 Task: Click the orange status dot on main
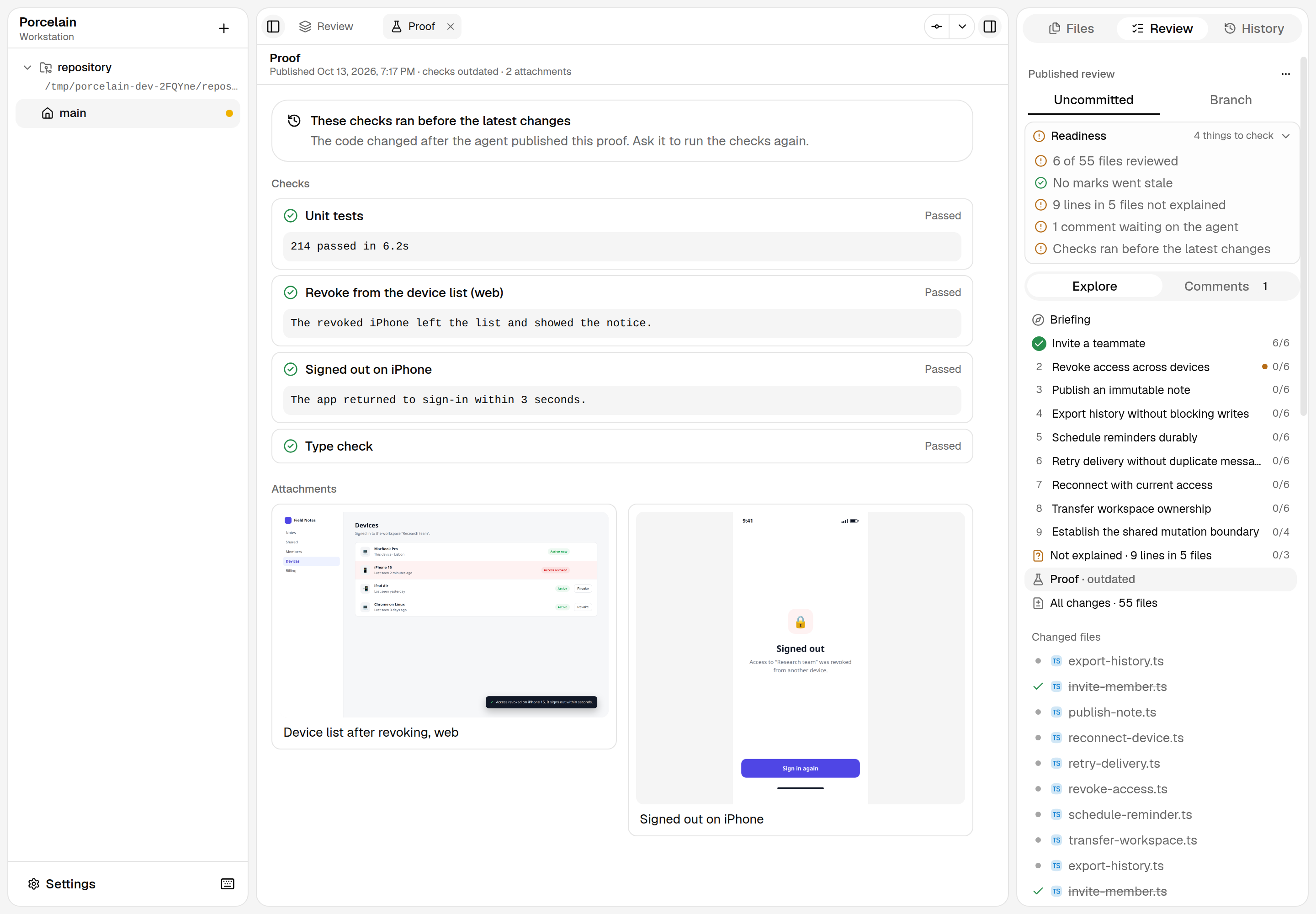coord(229,113)
